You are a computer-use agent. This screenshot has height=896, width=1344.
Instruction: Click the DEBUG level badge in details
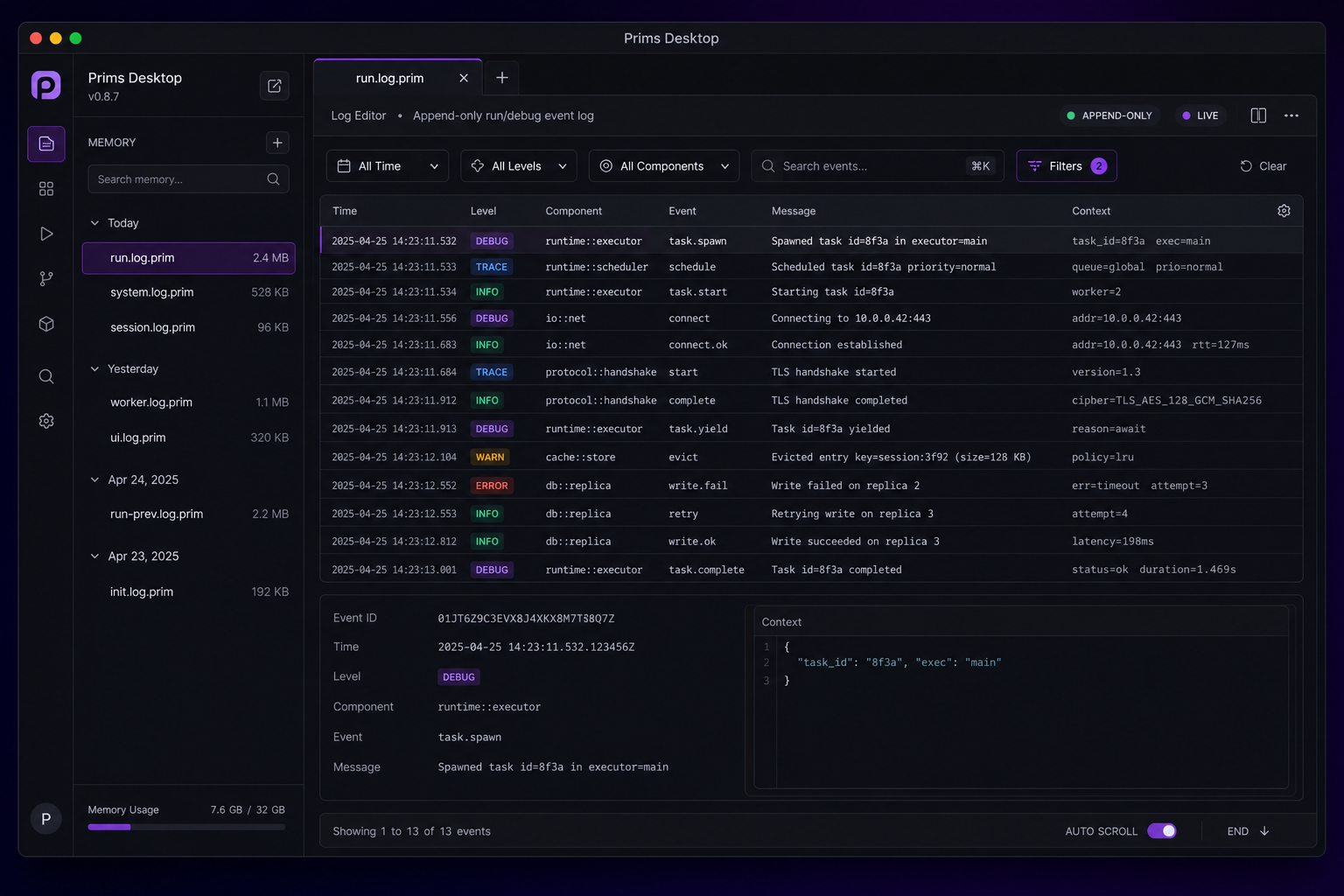[x=458, y=677]
